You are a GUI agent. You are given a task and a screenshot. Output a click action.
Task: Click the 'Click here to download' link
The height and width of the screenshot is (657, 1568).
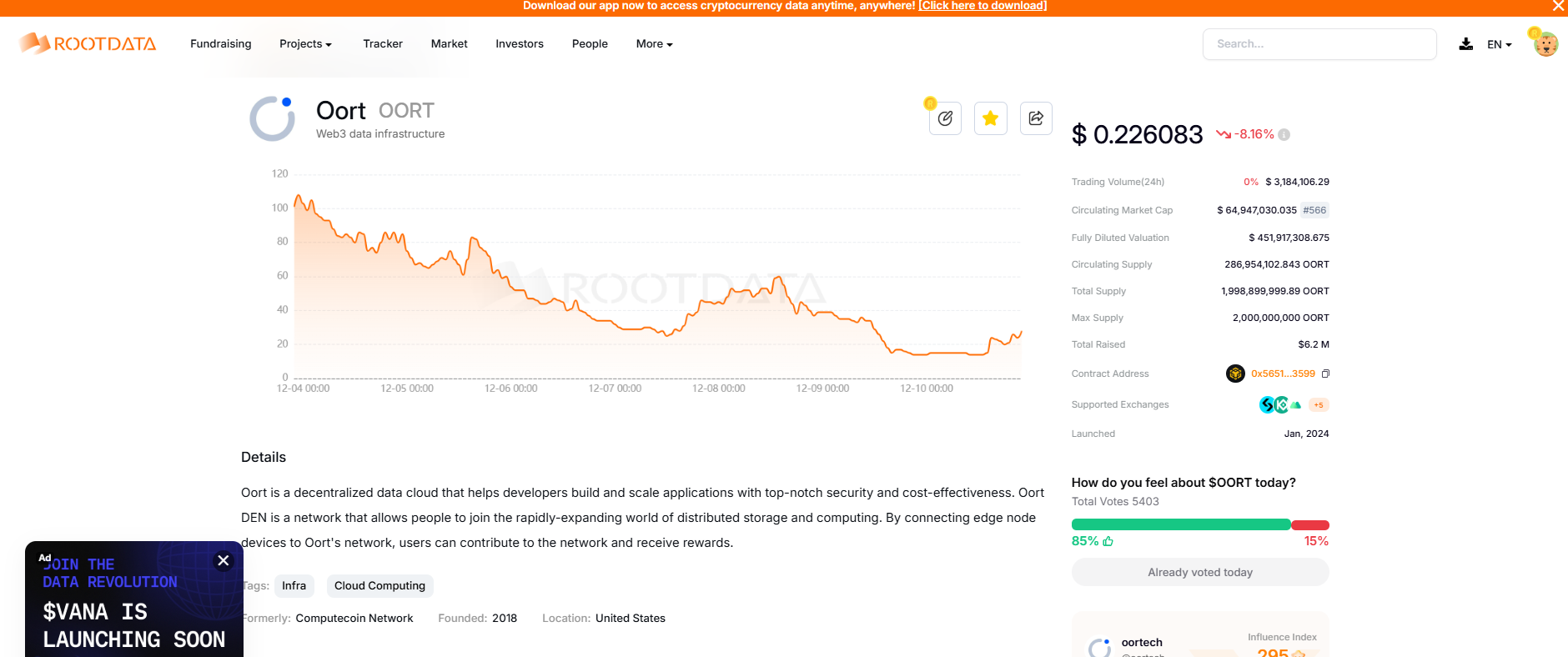click(983, 6)
